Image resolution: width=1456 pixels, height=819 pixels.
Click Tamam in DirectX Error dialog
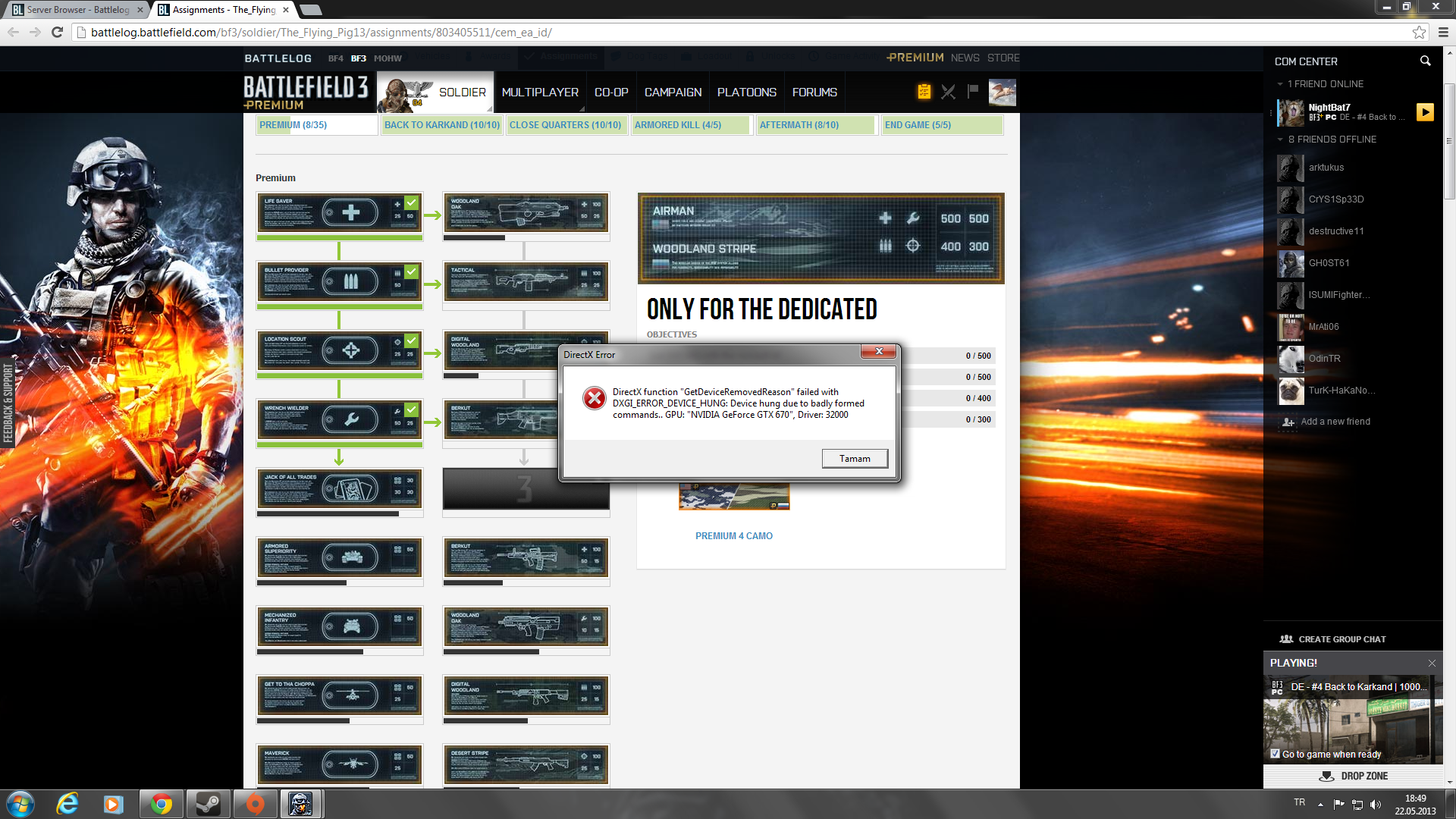coord(855,458)
